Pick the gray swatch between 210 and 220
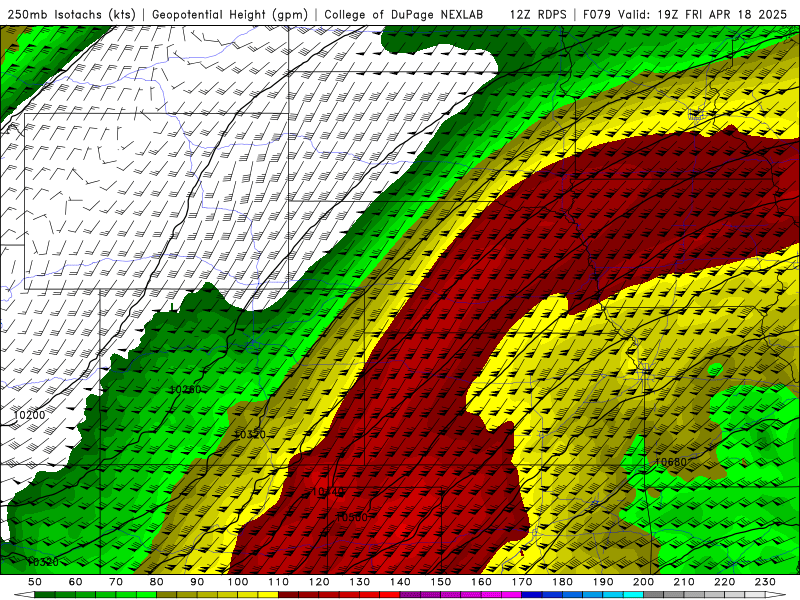This screenshot has width=800, height=600. click(x=704, y=595)
